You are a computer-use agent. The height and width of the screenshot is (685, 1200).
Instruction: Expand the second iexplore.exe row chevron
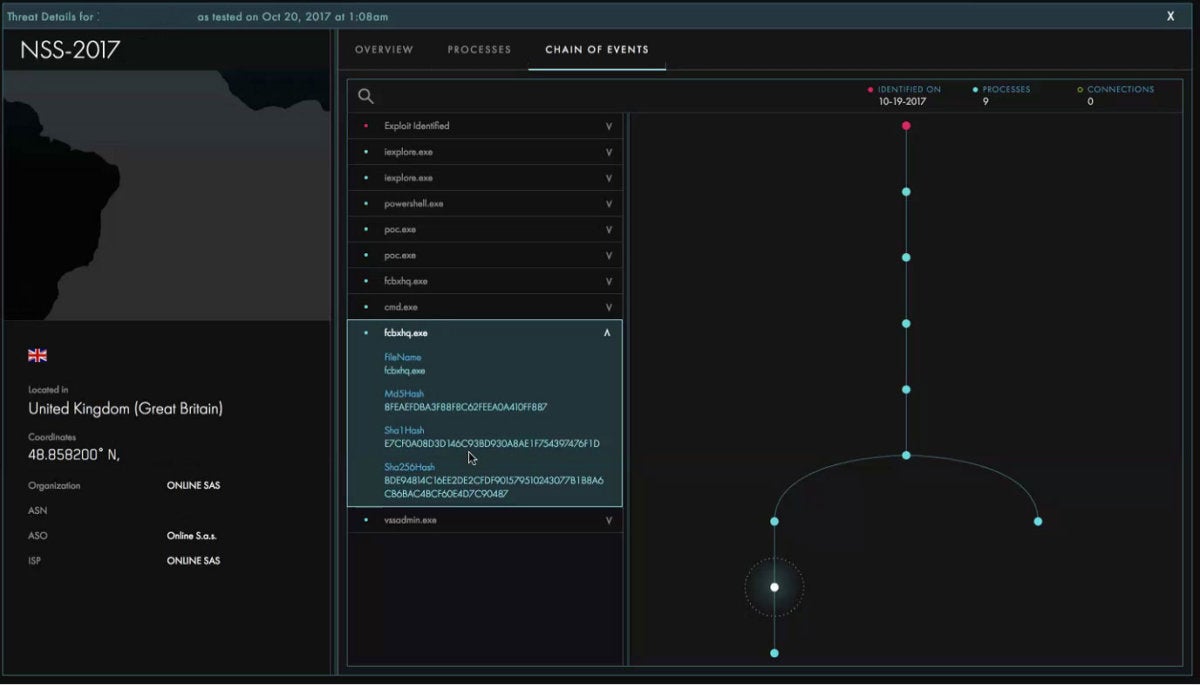[608, 178]
